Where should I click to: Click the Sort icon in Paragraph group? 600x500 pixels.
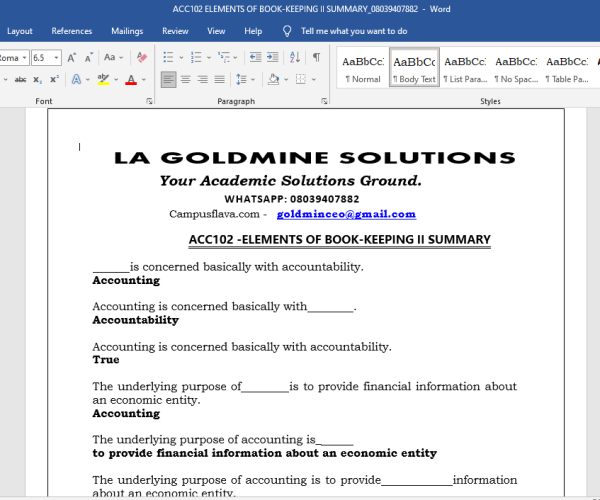pos(294,58)
